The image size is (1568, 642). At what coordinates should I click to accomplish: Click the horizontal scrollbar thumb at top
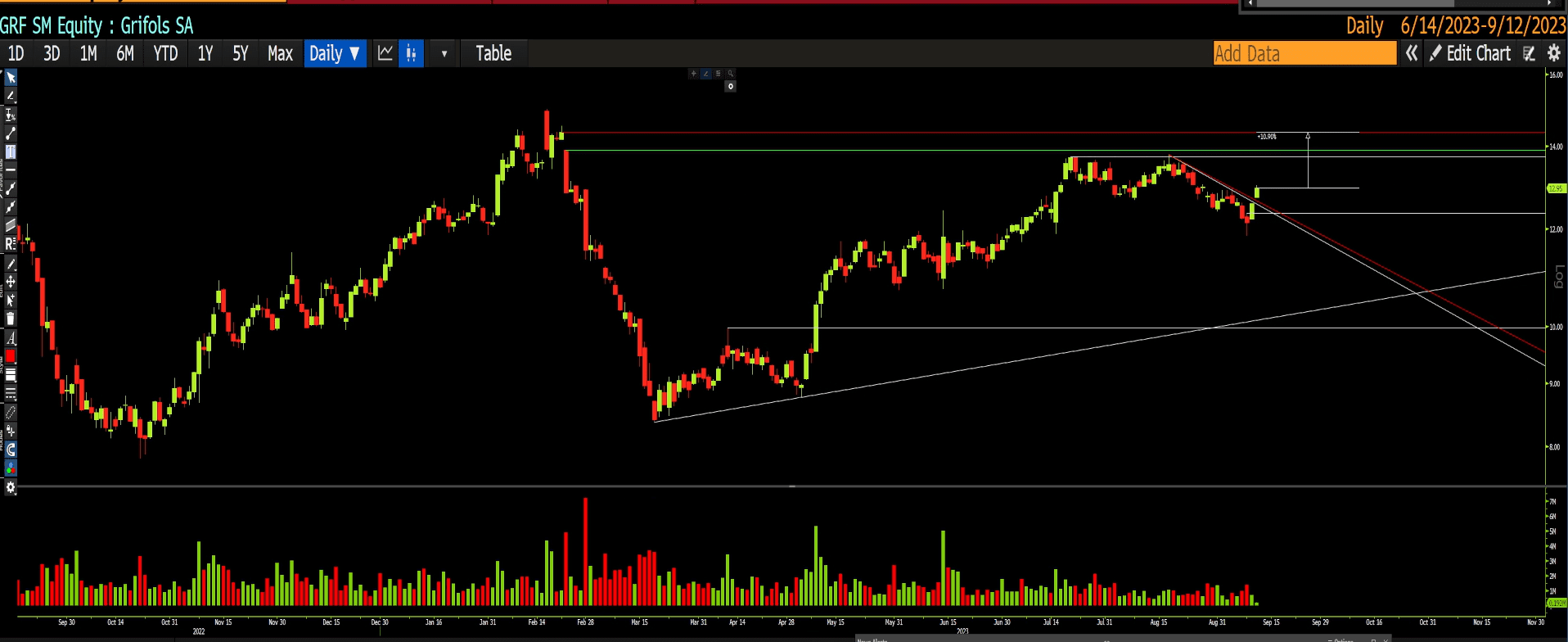pyautogui.click(x=1354, y=3)
